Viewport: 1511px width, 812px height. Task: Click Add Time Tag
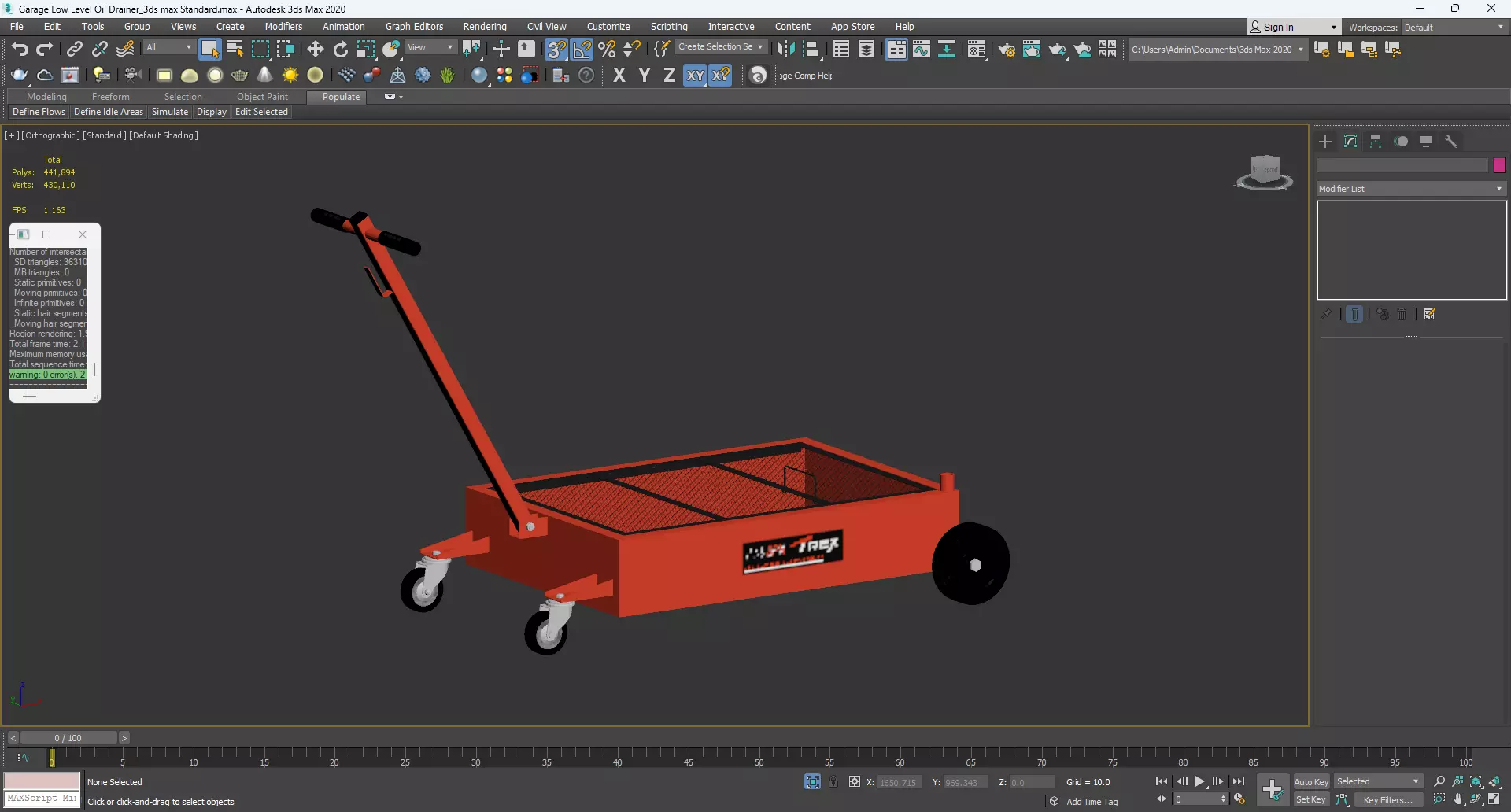pos(1092,802)
